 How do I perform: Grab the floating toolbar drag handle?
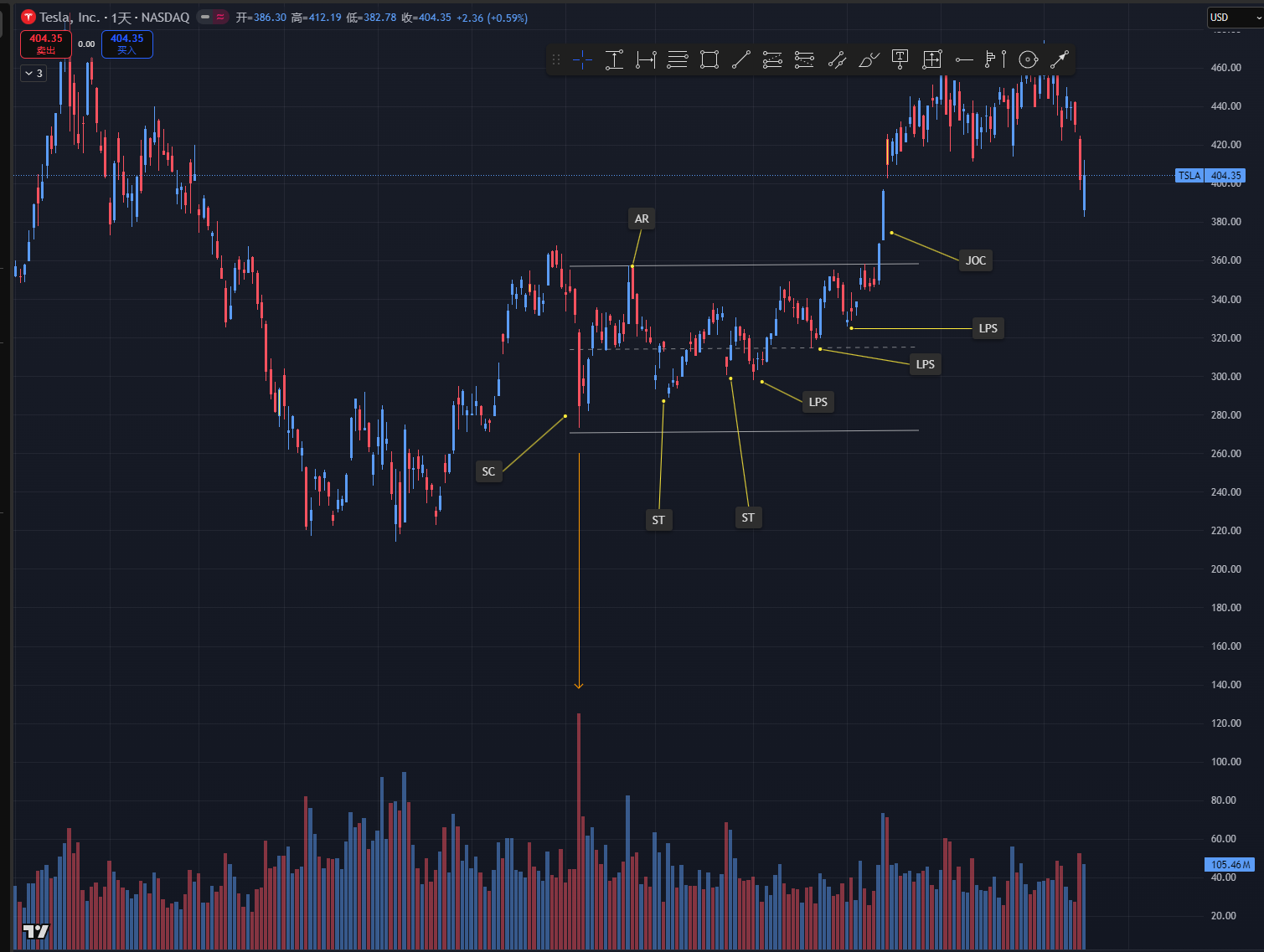[x=556, y=59]
